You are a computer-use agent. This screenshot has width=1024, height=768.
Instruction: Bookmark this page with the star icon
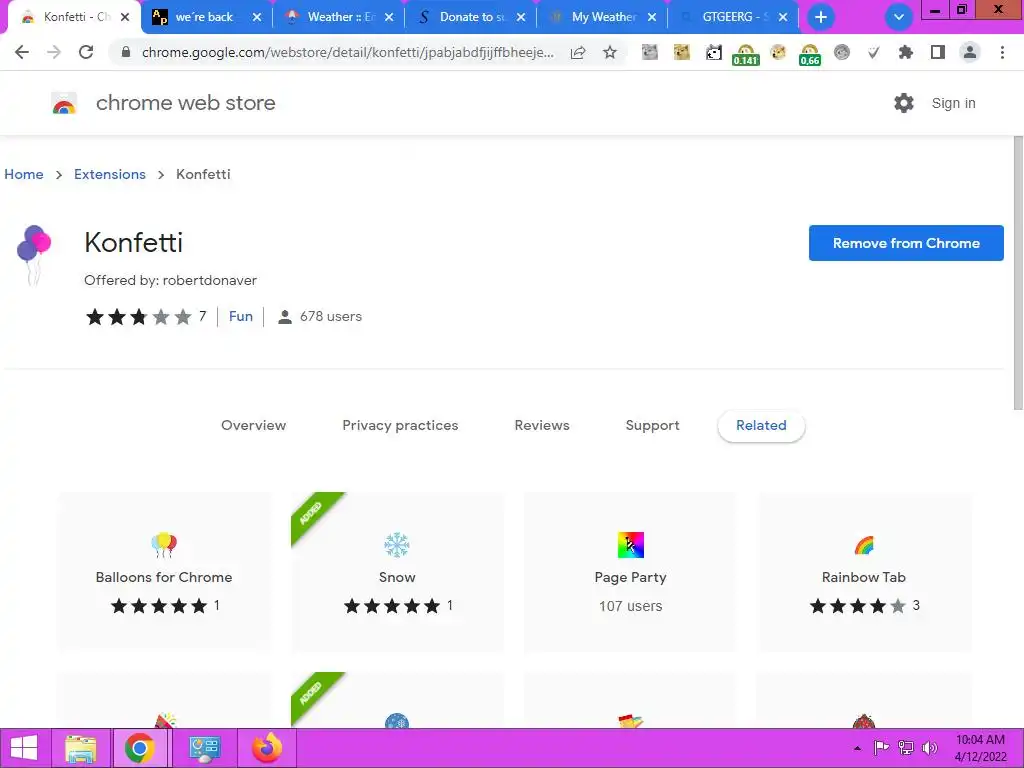tap(610, 52)
